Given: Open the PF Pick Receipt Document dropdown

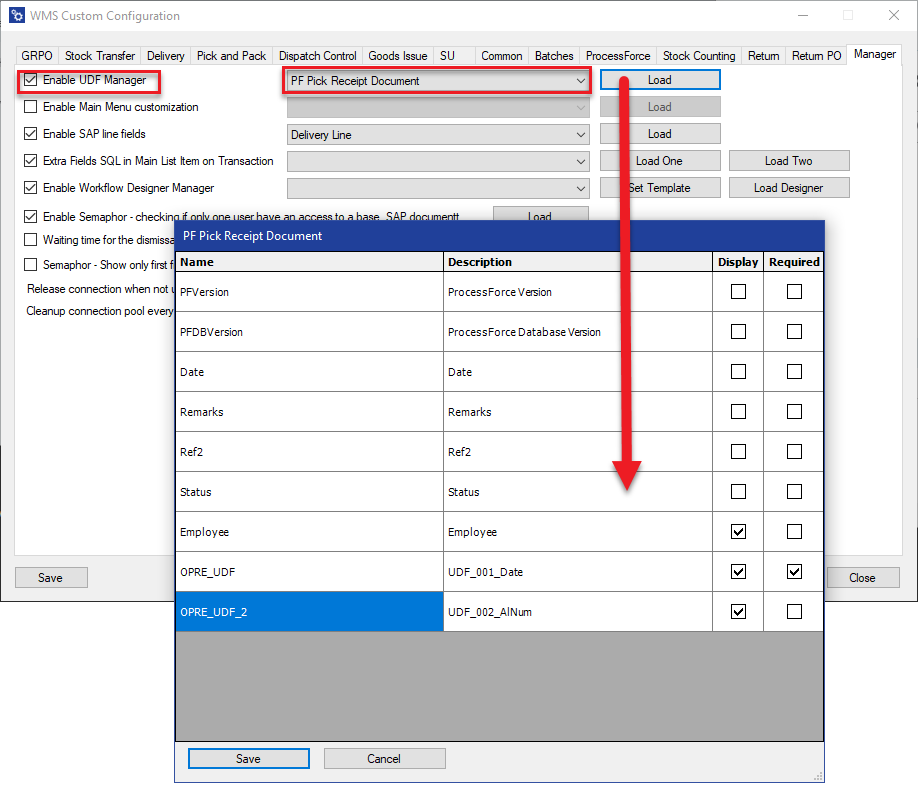Looking at the screenshot, I should click(x=580, y=81).
